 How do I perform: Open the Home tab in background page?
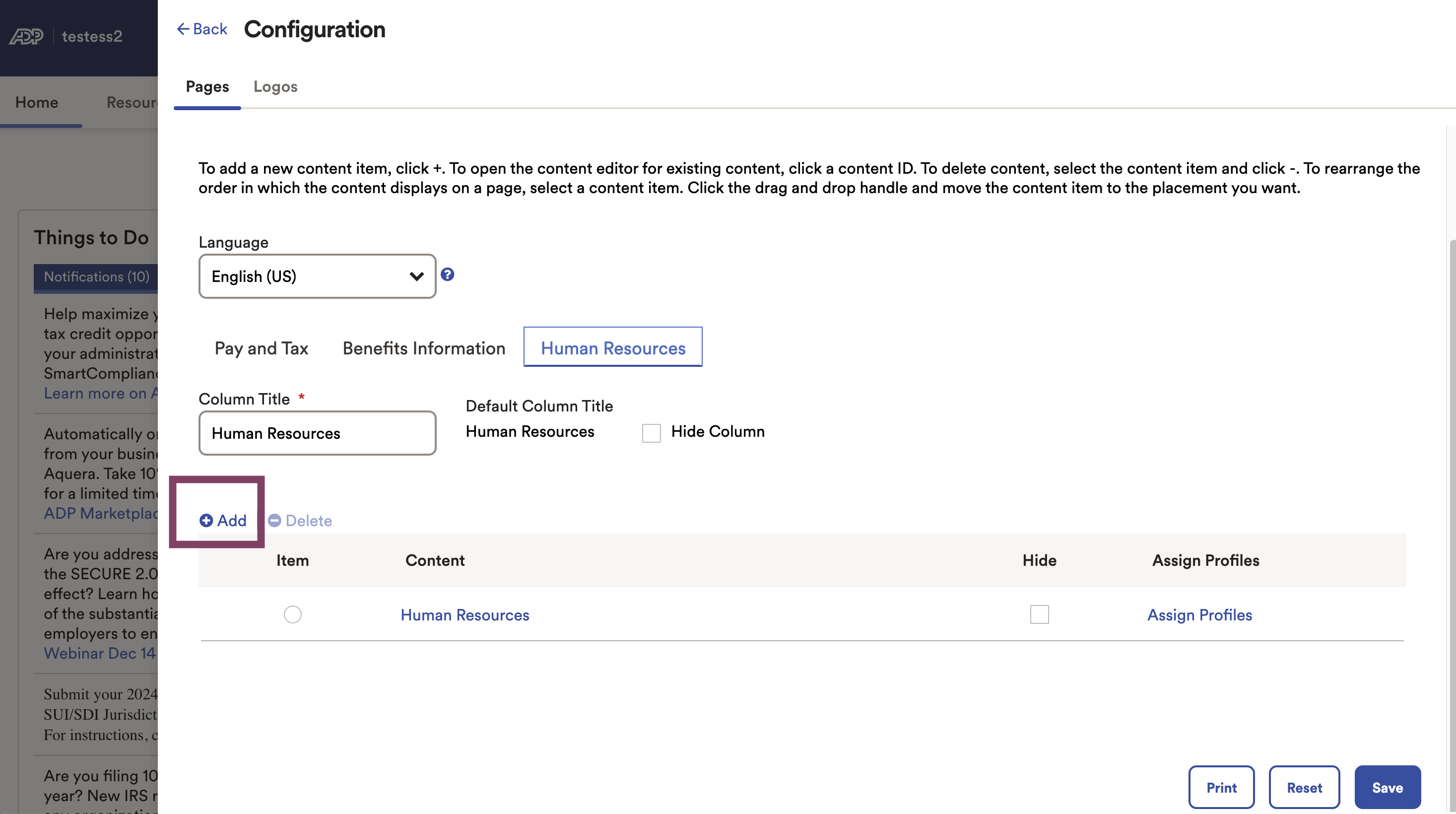click(37, 102)
